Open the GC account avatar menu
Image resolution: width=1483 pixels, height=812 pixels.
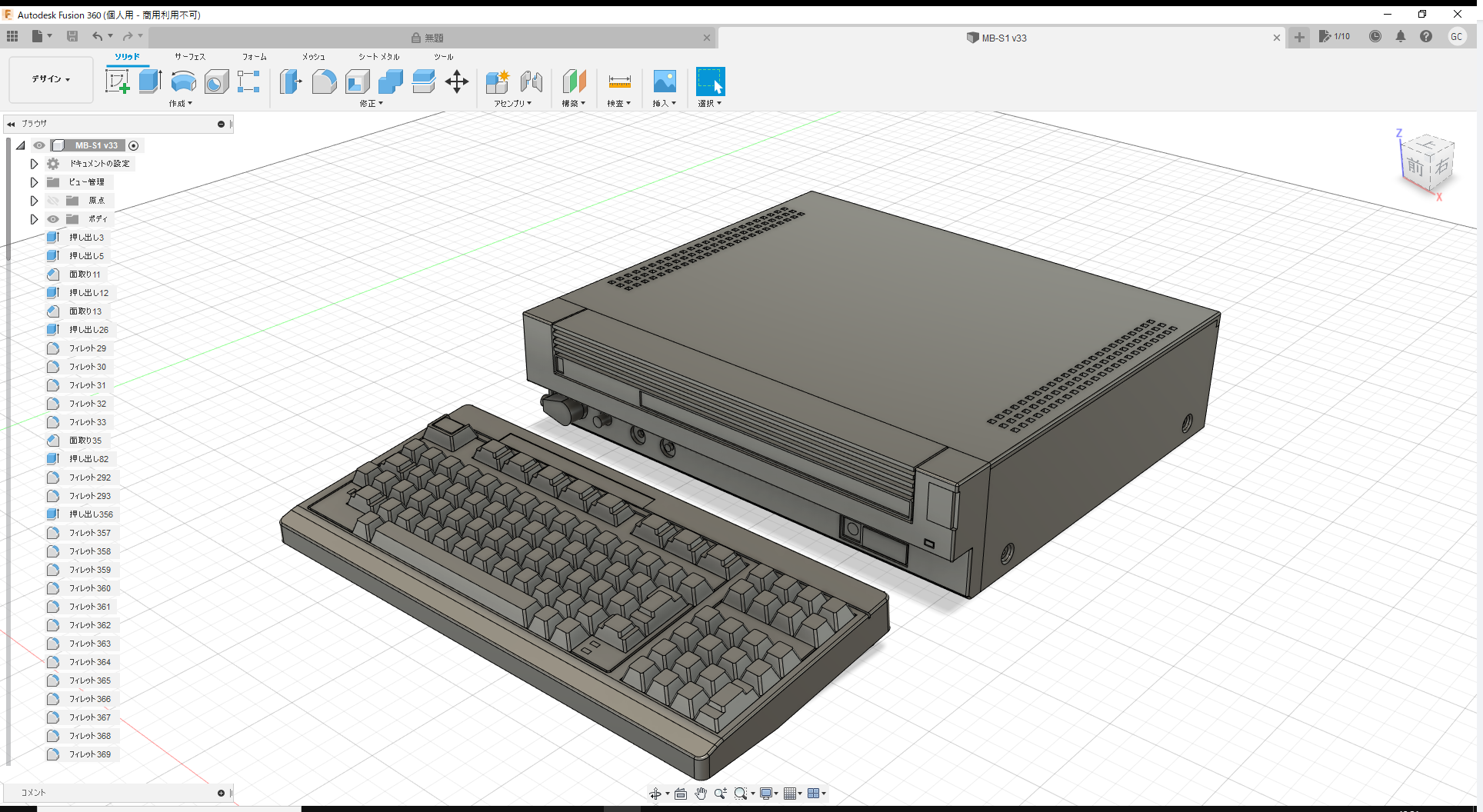pos(1458,36)
